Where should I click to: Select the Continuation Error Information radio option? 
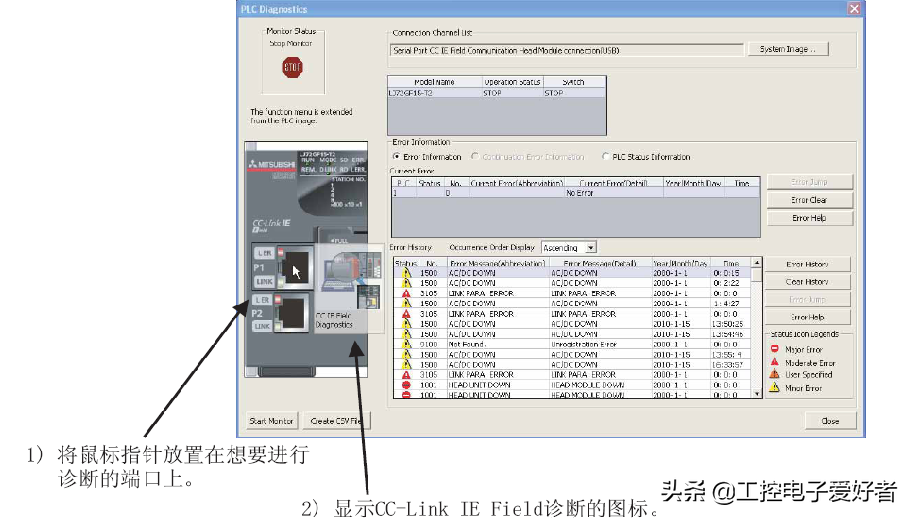476,157
